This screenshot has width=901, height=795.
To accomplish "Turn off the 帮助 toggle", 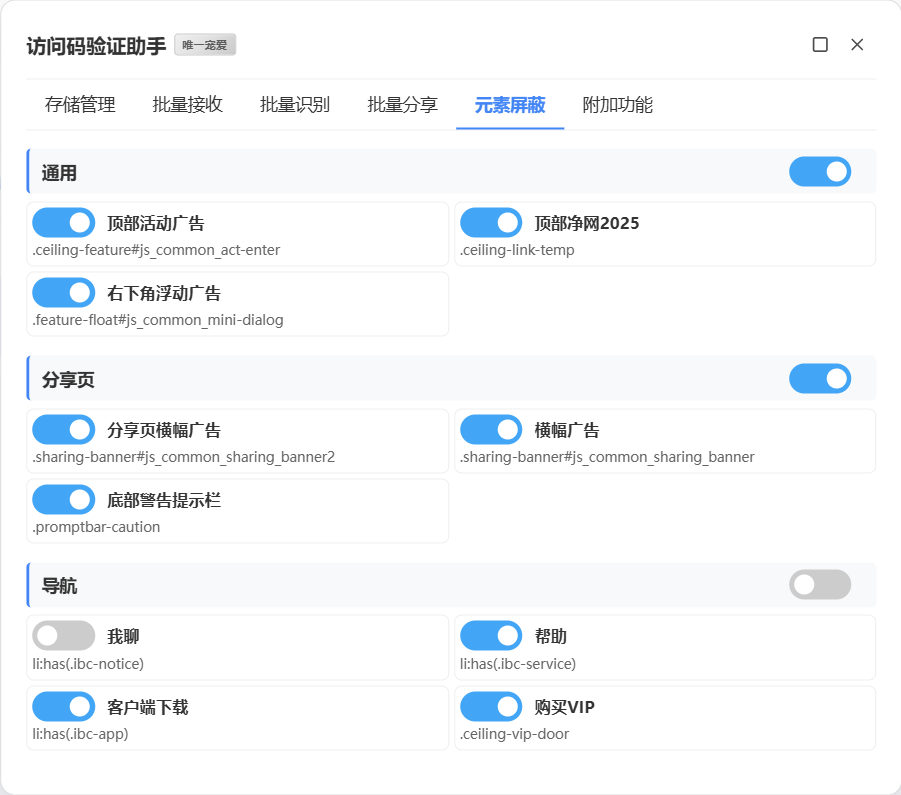I will (491, 636).
